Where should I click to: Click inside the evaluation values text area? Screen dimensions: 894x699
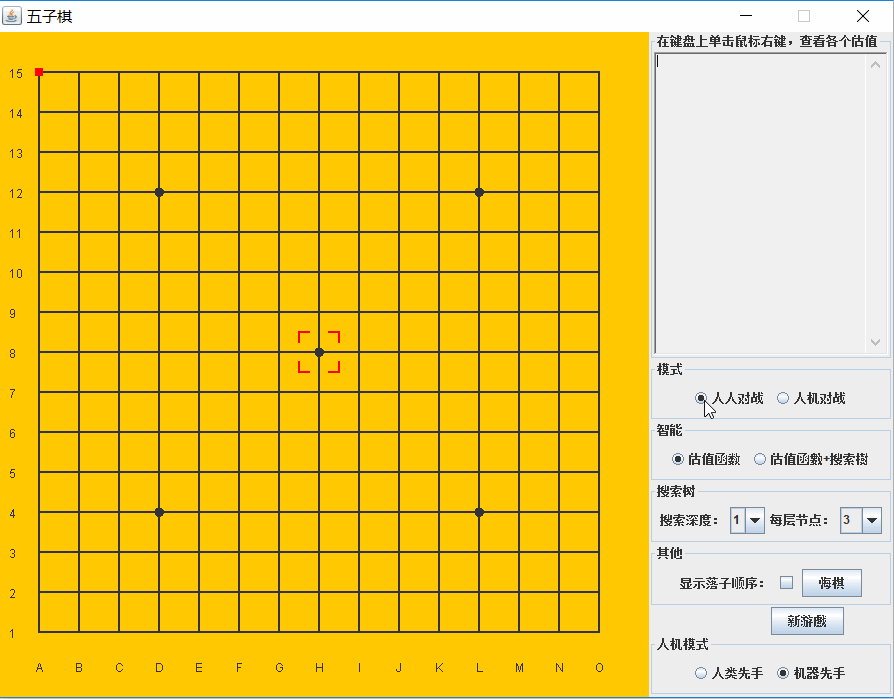point(760,204)
